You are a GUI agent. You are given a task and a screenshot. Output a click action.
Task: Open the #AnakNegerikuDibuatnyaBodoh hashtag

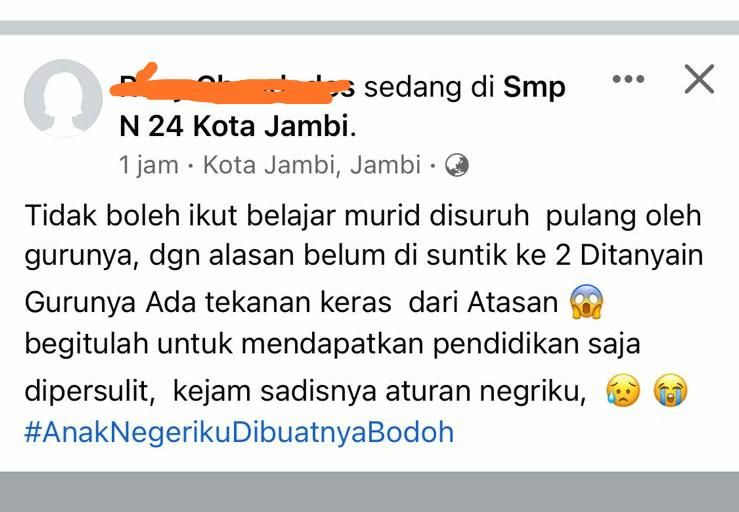[239, 432]
